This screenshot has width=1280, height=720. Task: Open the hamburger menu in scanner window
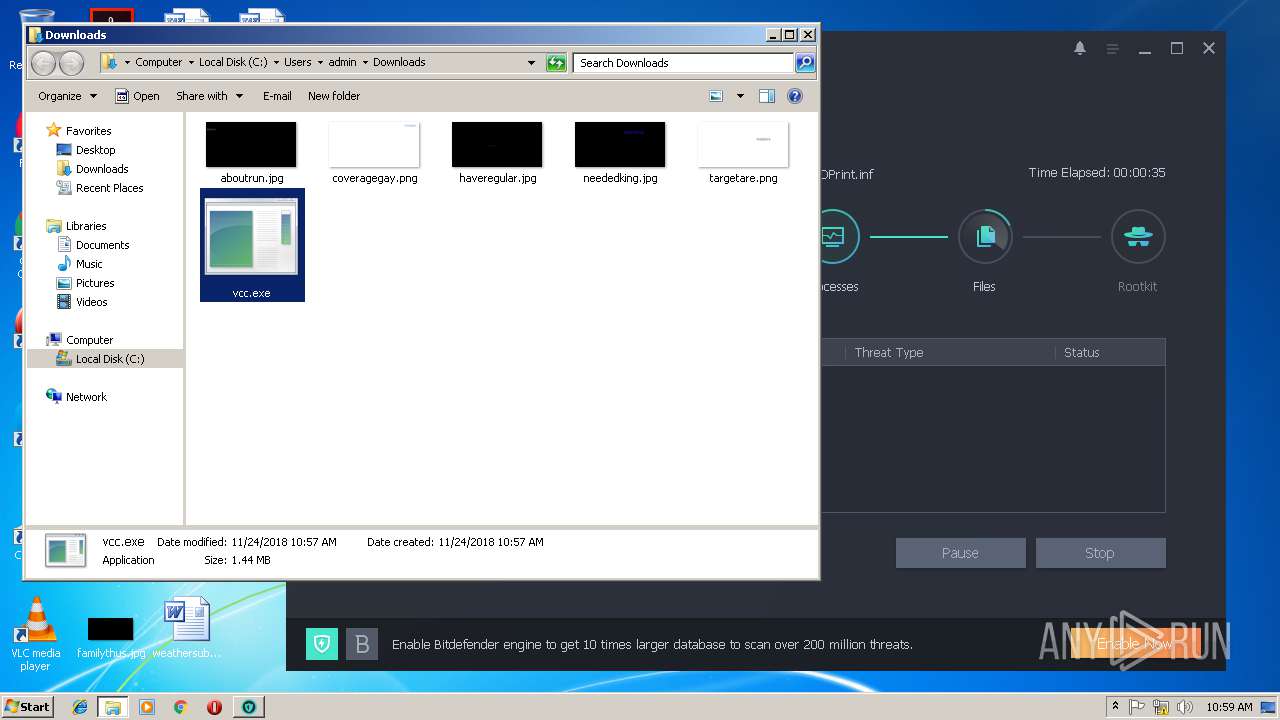pos(1112,48)
